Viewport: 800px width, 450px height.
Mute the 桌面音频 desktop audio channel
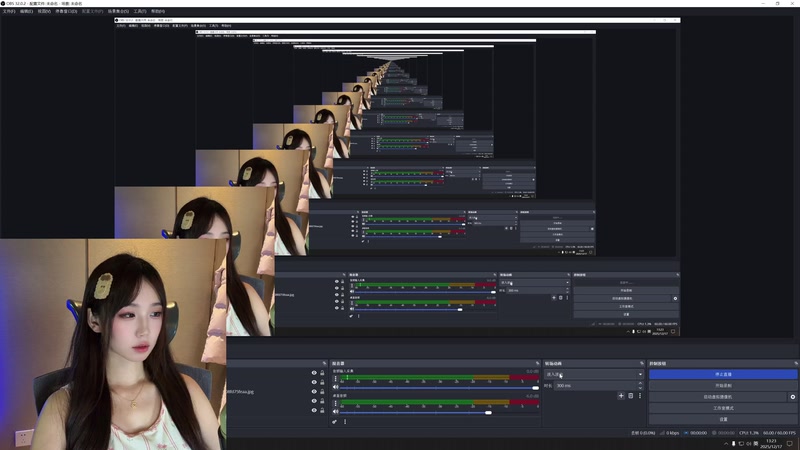point(335,412)
